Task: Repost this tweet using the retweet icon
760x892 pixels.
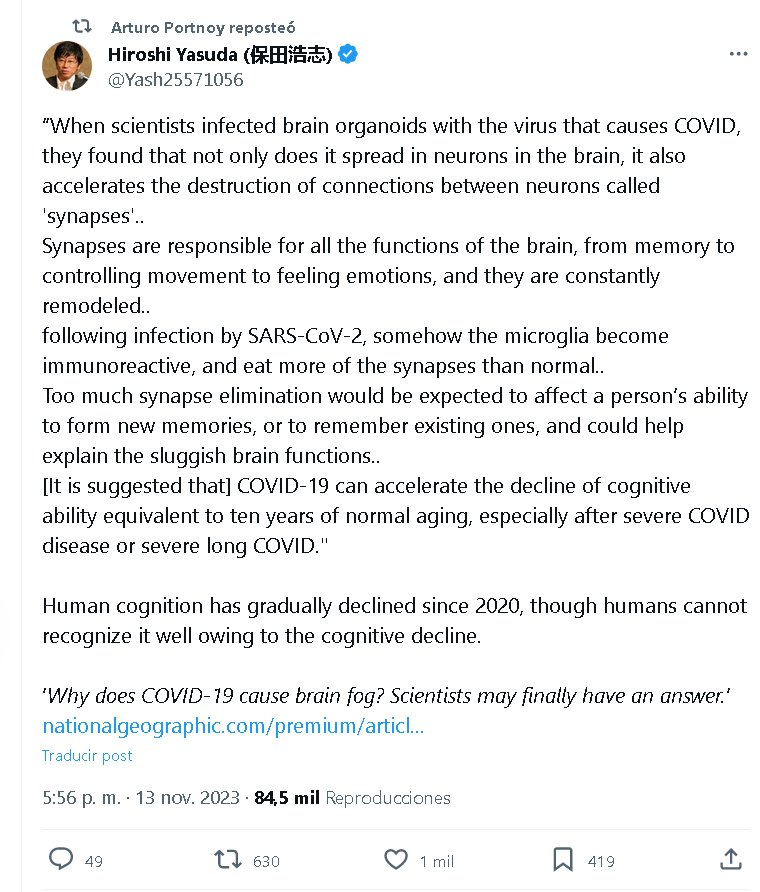Action: coord(228,859)
